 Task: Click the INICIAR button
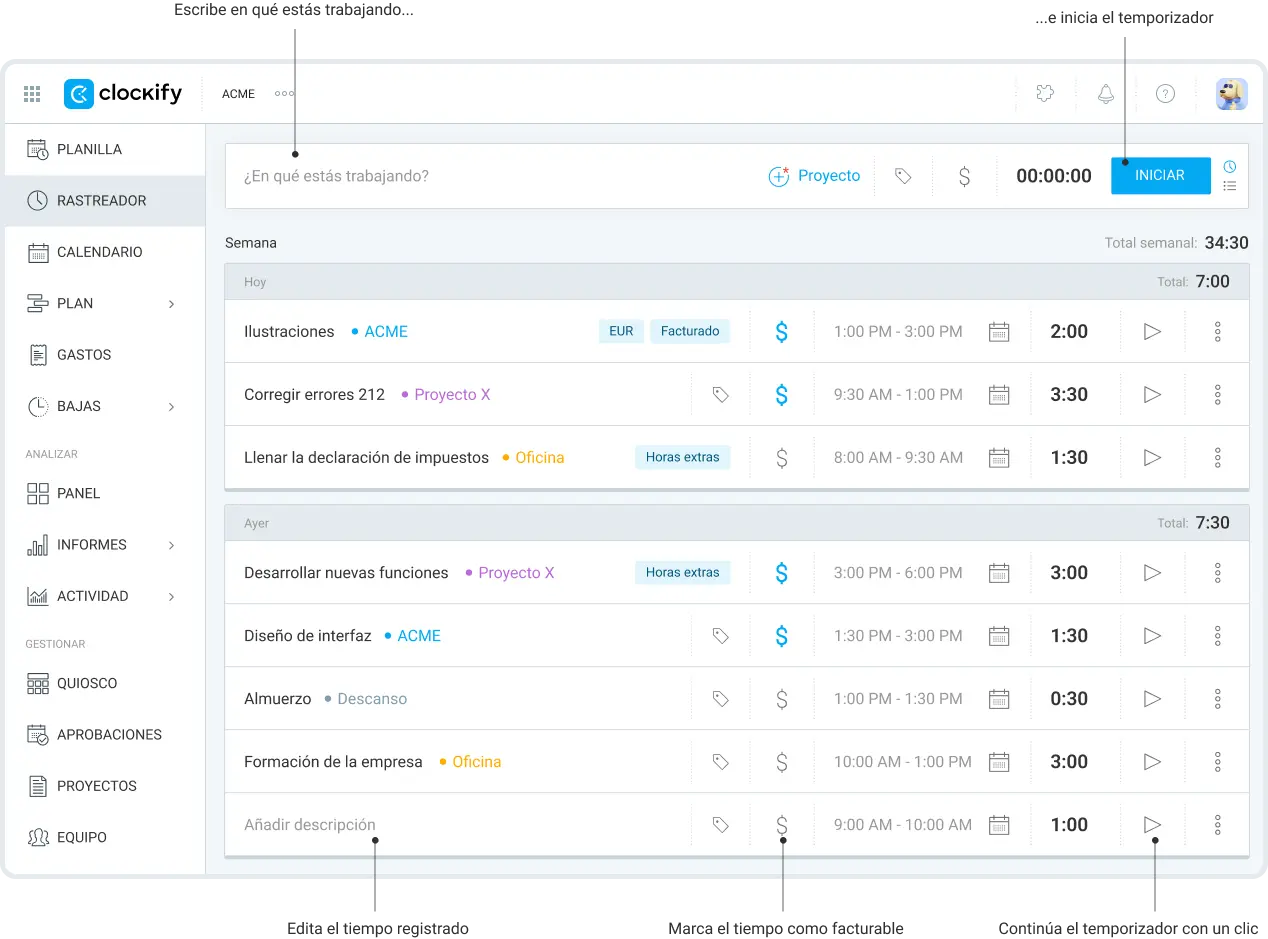pyautogui.click(x=1160, y=176)
